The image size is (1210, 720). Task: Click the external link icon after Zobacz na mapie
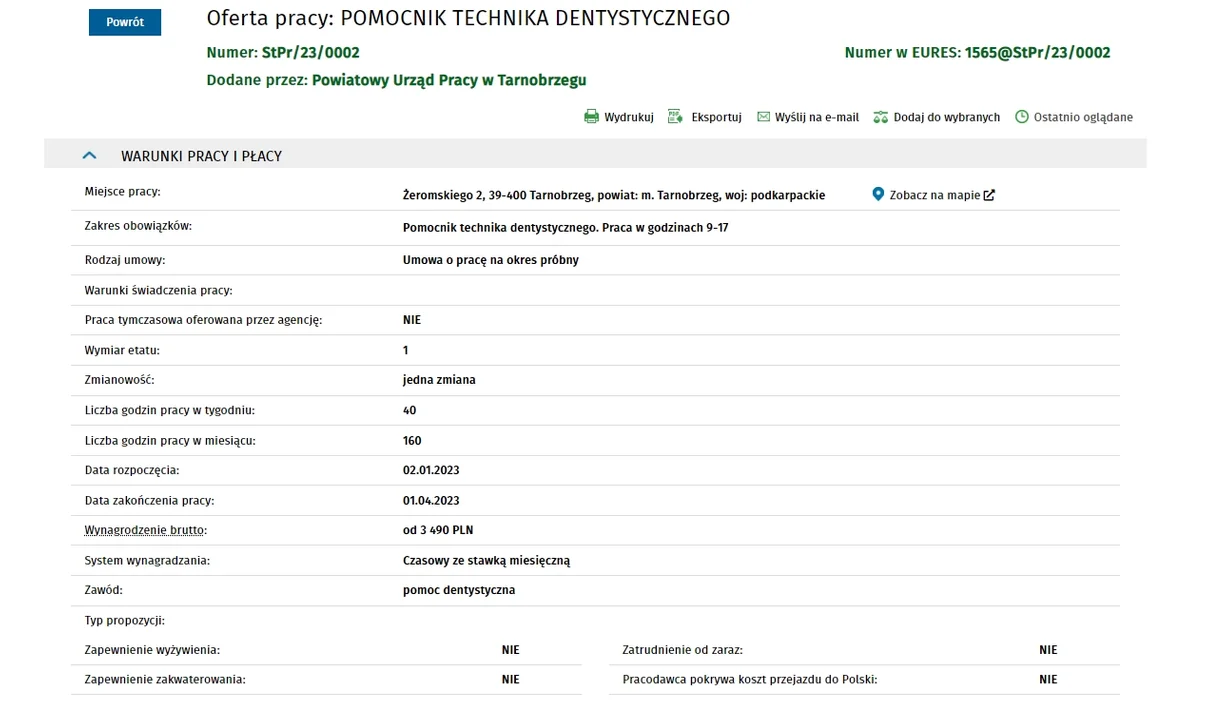point(989,195)
